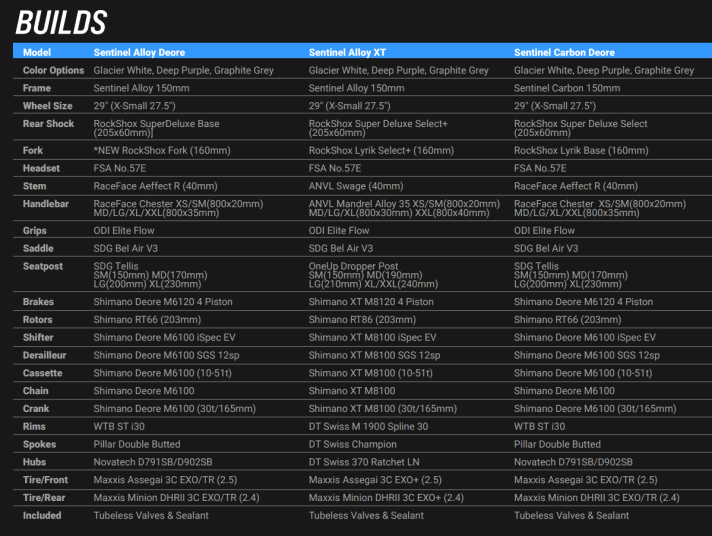Image resolution: width=712 pixels, height=536 pixels.
Task: Click the DT Swiss Champion spokes cell
Action: coord(353,444)
